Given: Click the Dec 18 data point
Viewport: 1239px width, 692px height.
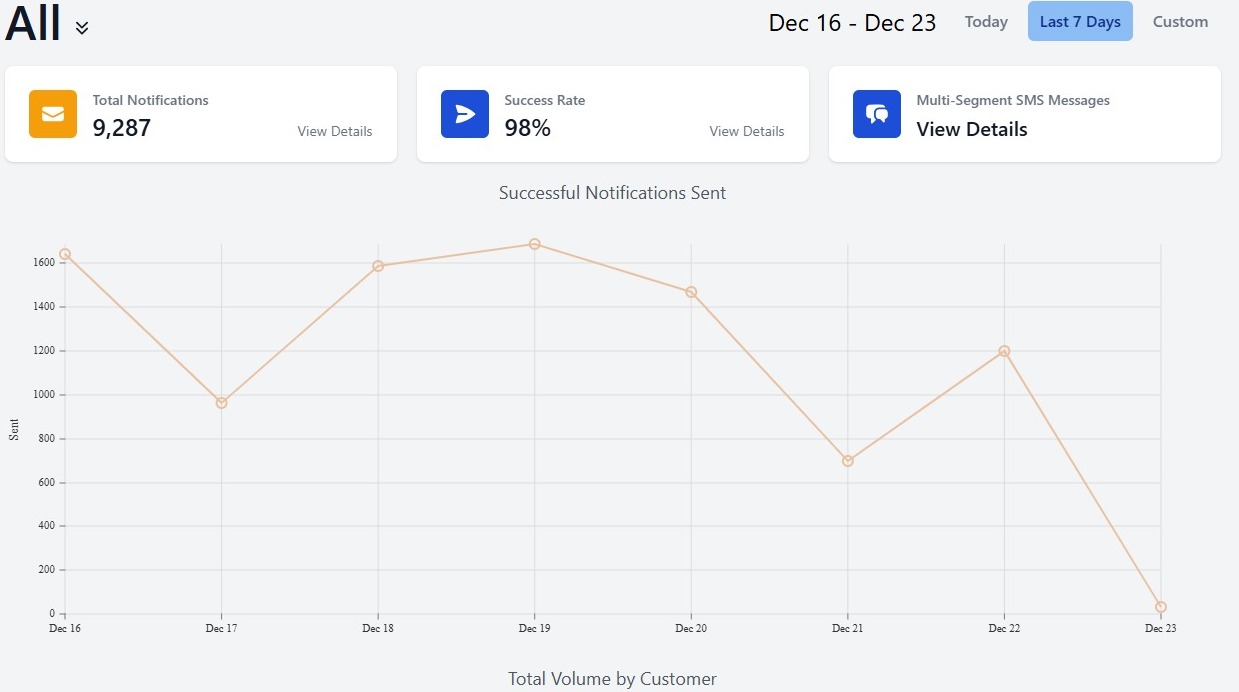Looking at the screenshot, I should point(378,266).
